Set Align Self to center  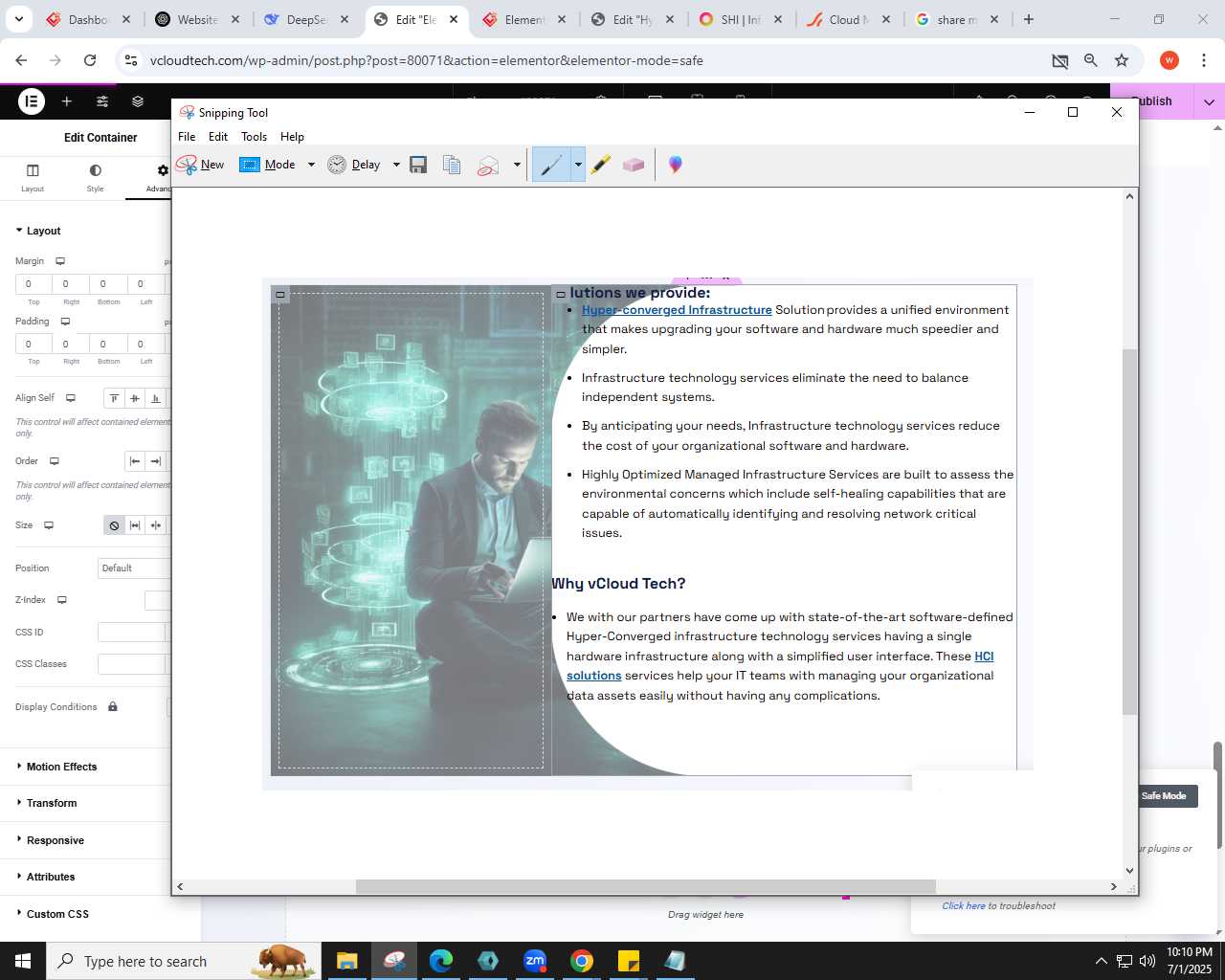[x=135, y=398]
